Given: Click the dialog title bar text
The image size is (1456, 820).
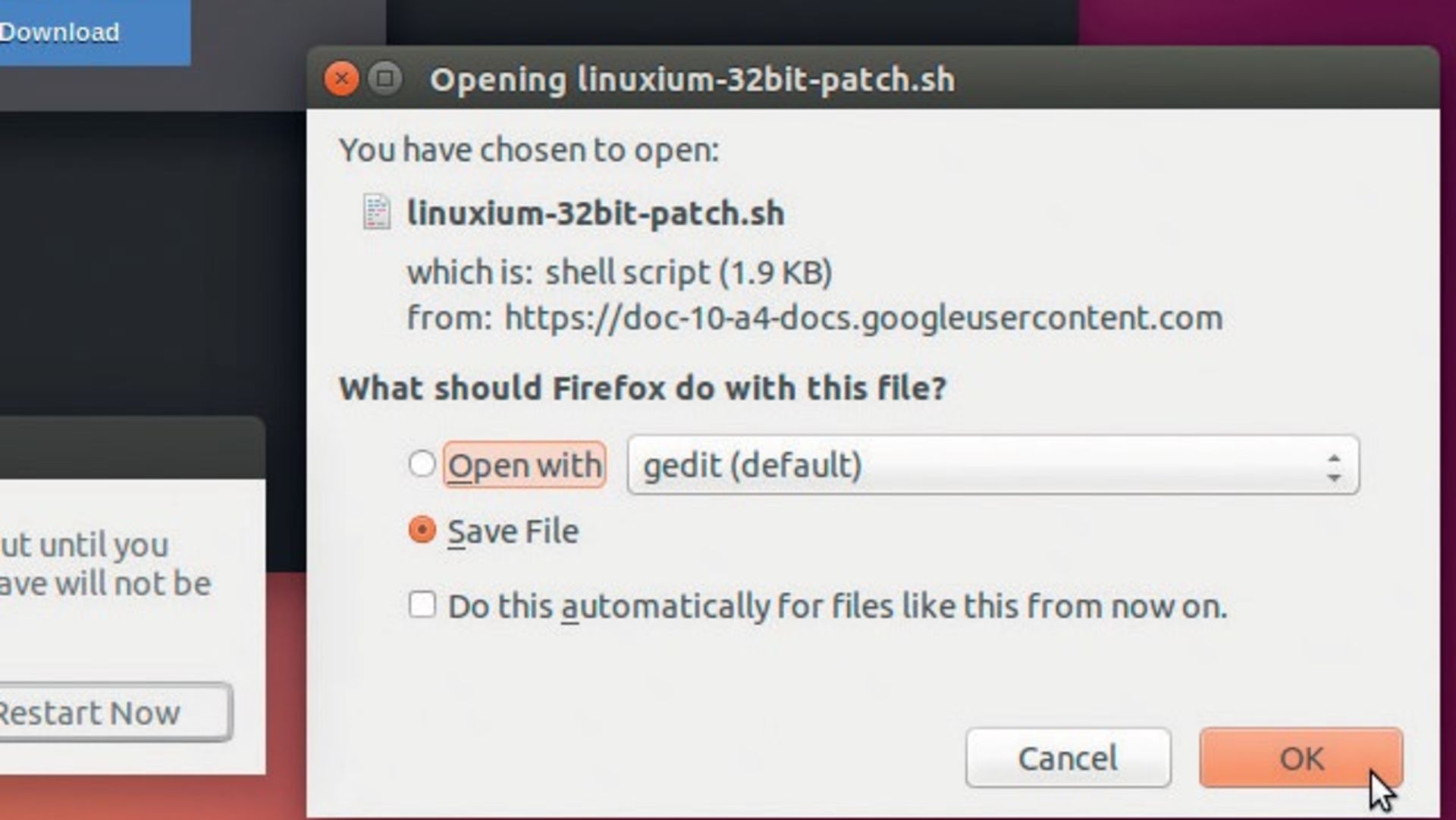Looking at the screenshot, I should (692, 80).
